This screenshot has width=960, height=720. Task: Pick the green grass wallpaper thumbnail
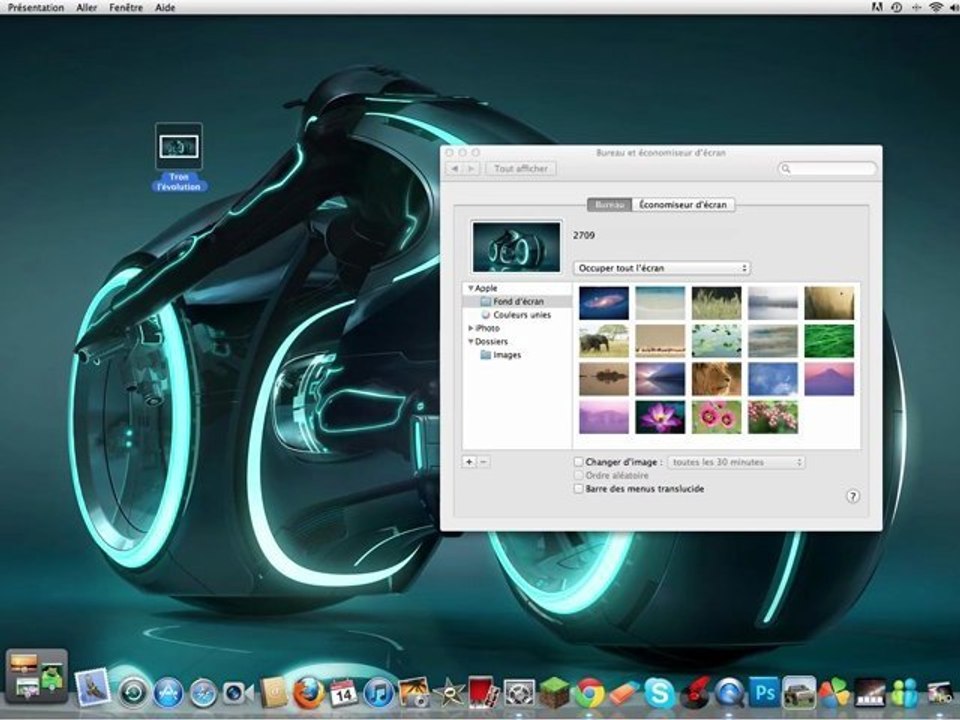pyautogui.click(x=829, y=341)
